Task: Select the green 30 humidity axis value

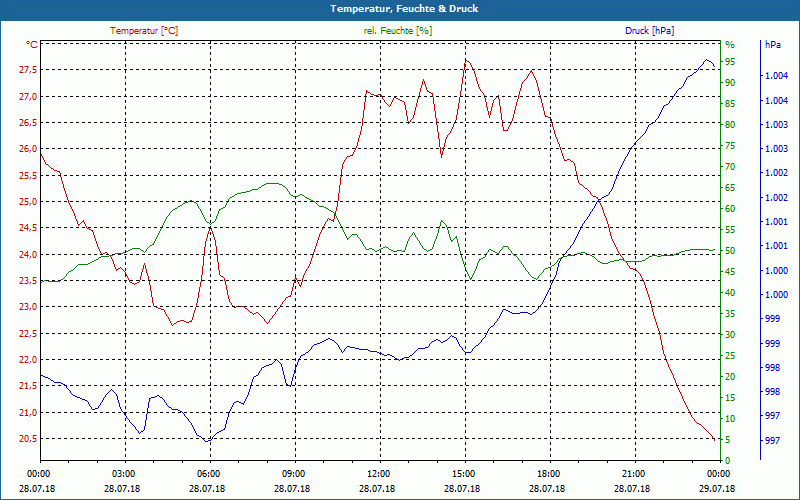Action: (730, 335)
